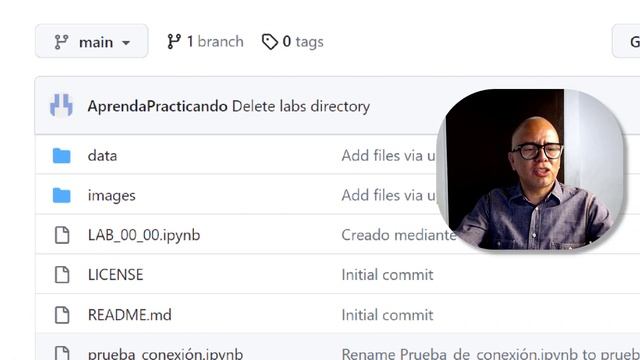The width and height of the screenshot is (640, 360).
Task: Click the tag icon next to 0 tags
Action: coord(269,42)
